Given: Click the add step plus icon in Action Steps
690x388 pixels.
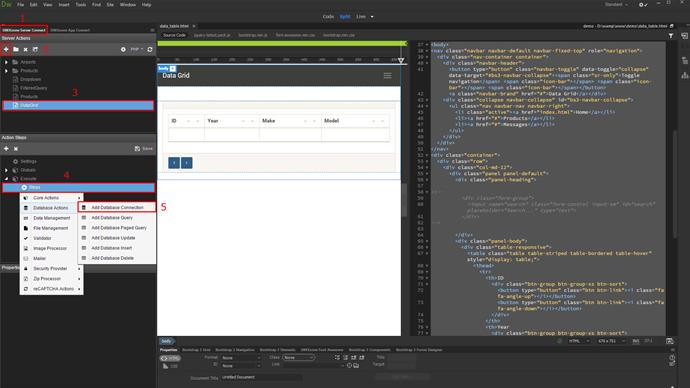Looking at the screenshot, I should [6, 149].
